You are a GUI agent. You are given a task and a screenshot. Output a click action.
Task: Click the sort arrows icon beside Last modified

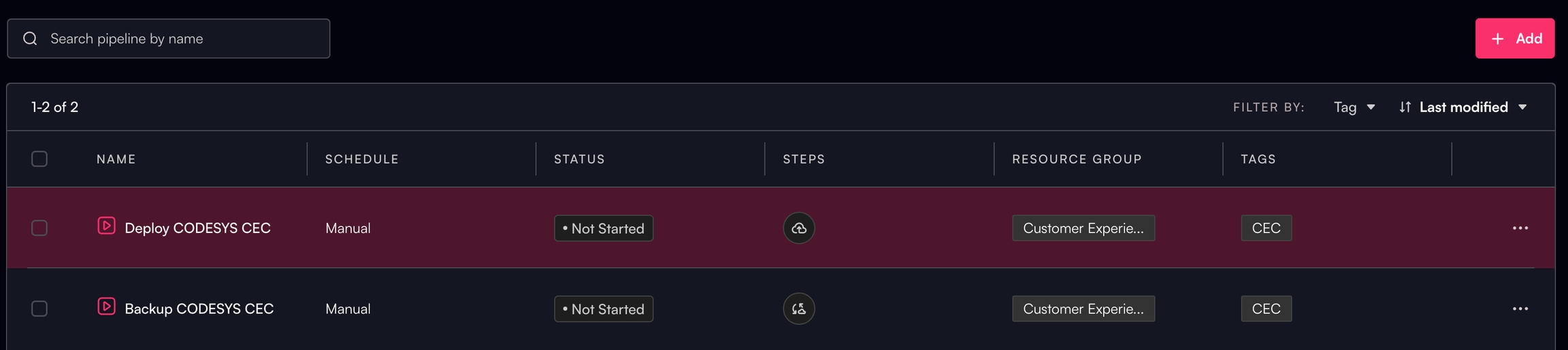tap(1405, 107)
